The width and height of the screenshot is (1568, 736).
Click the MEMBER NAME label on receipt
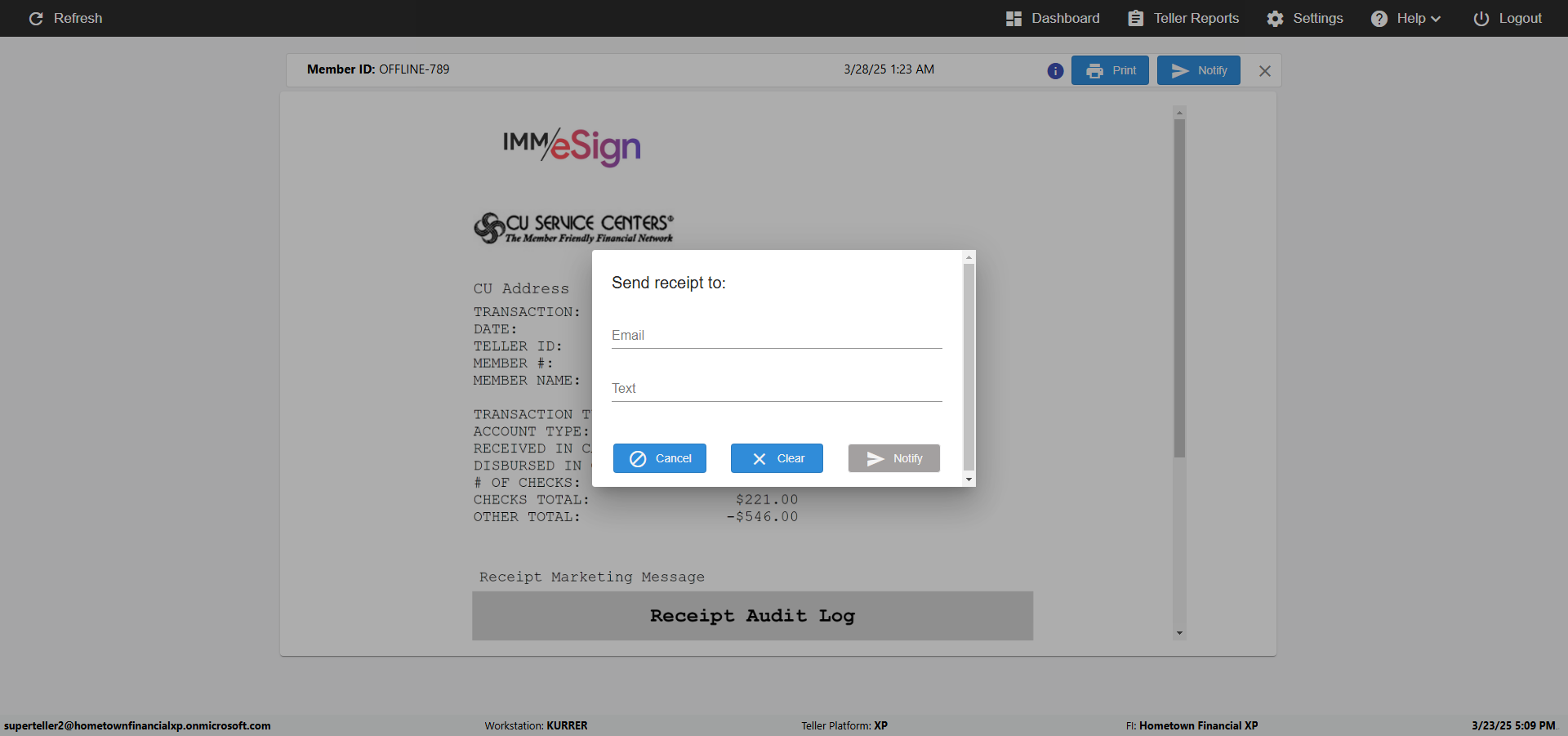[x=527, y=380]
